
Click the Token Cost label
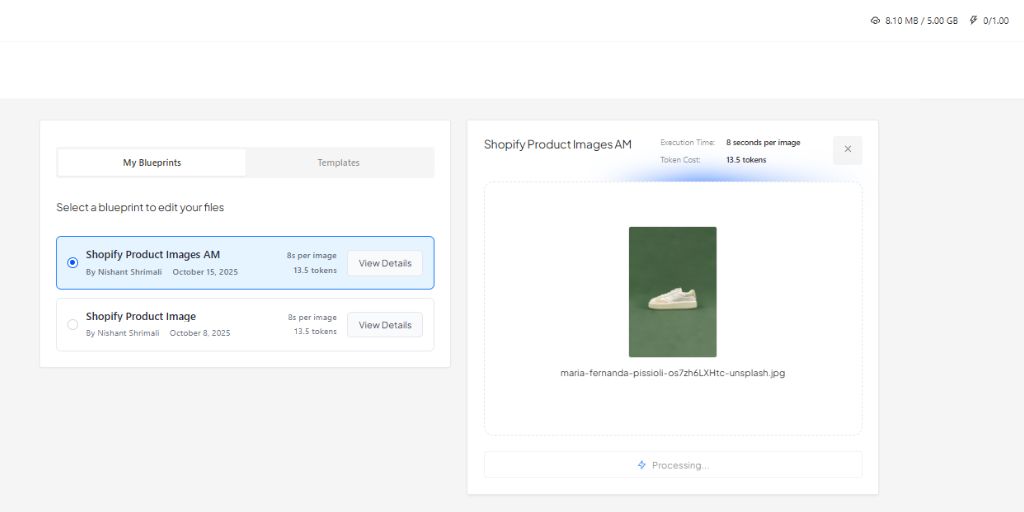tap(680, 159)
